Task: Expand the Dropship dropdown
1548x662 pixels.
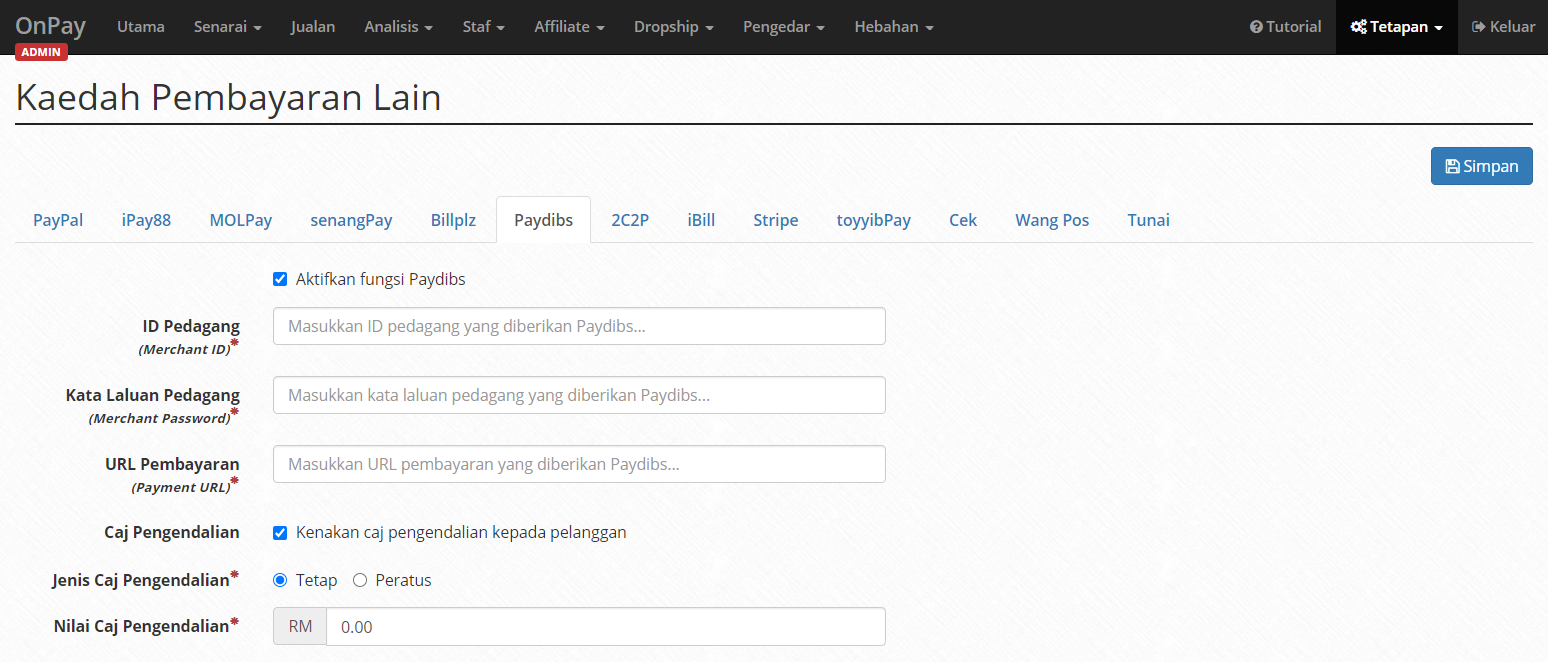Action: coord(673,27)
